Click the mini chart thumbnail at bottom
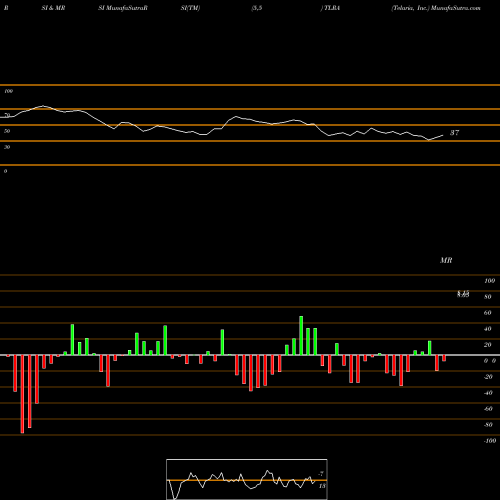Image resolution: width=500 pixels, height=500 pixels. coord(247,479)
